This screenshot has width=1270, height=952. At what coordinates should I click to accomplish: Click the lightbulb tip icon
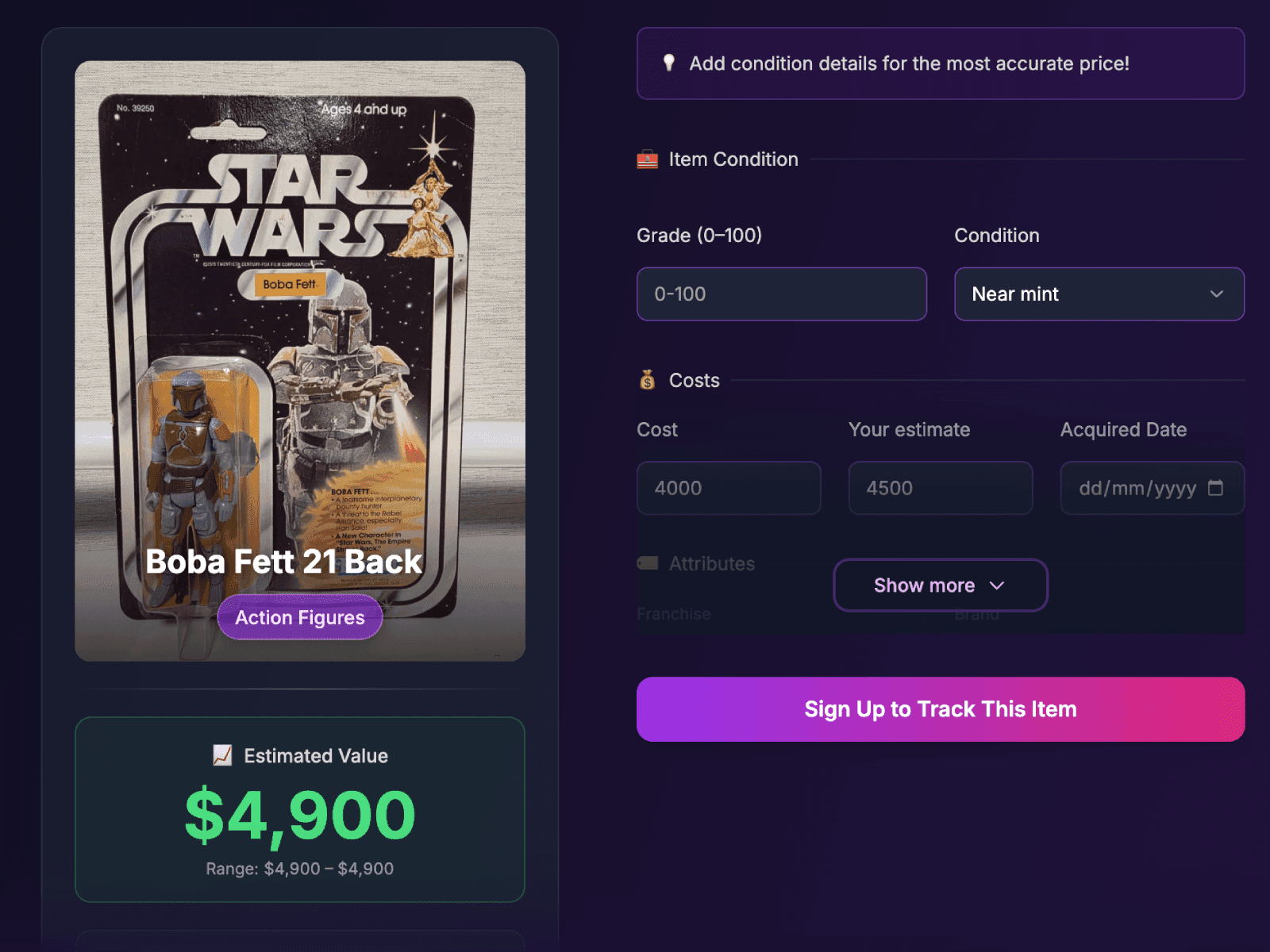(669, 63)
